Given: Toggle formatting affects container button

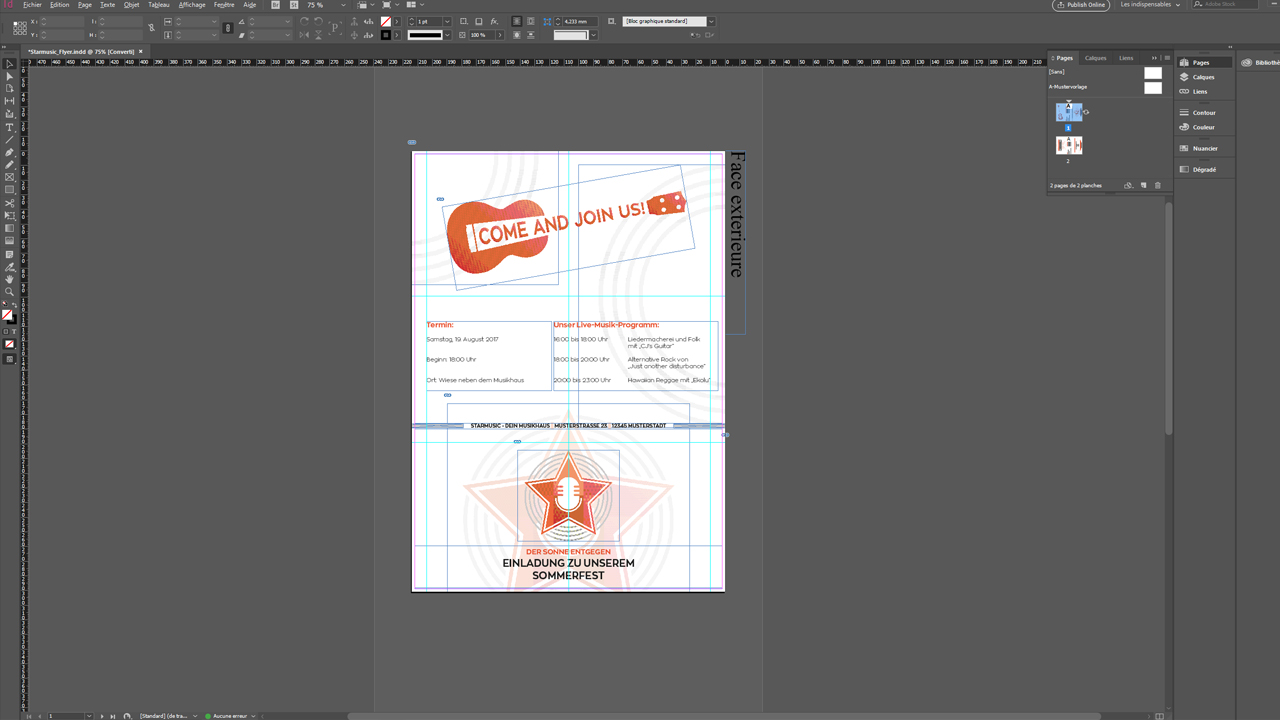Looking at the screenshot, I should [7, 331].
